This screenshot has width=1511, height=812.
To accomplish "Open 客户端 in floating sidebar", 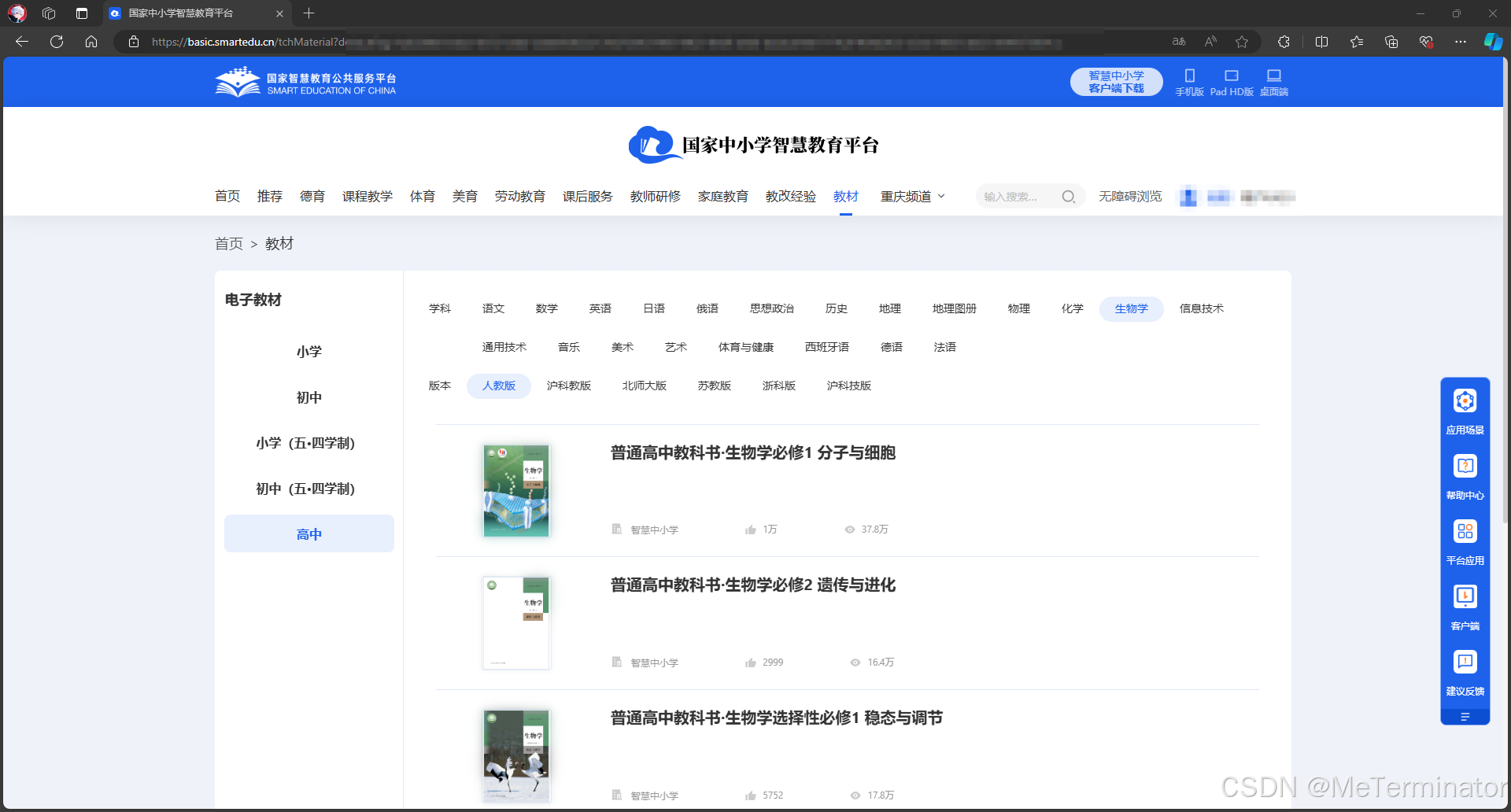I will [x=1465, y=607].
